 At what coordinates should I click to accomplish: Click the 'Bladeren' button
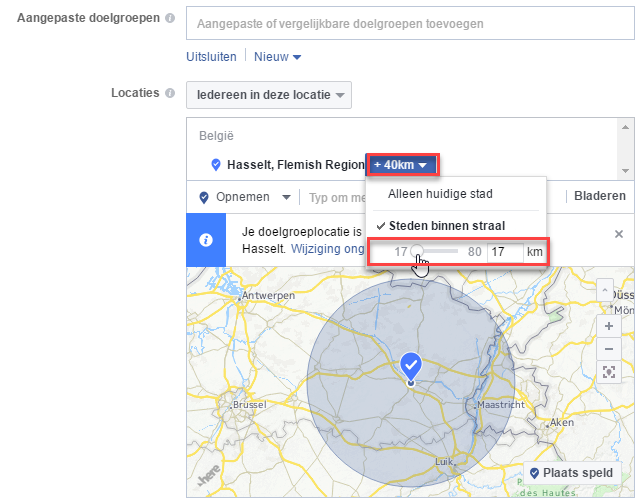tap(600, 197)
